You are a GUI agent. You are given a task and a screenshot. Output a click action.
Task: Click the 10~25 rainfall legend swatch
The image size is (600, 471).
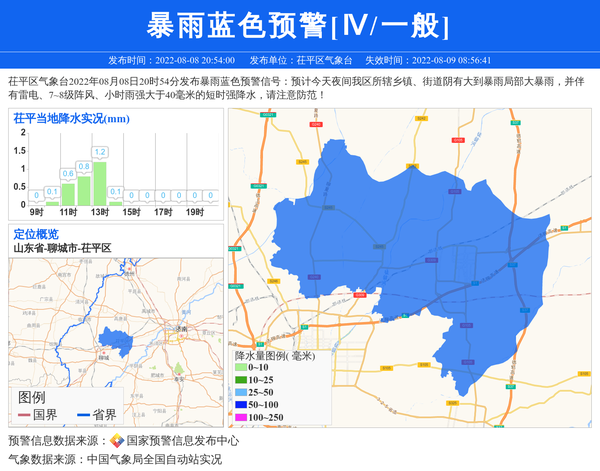pos(241,381)
